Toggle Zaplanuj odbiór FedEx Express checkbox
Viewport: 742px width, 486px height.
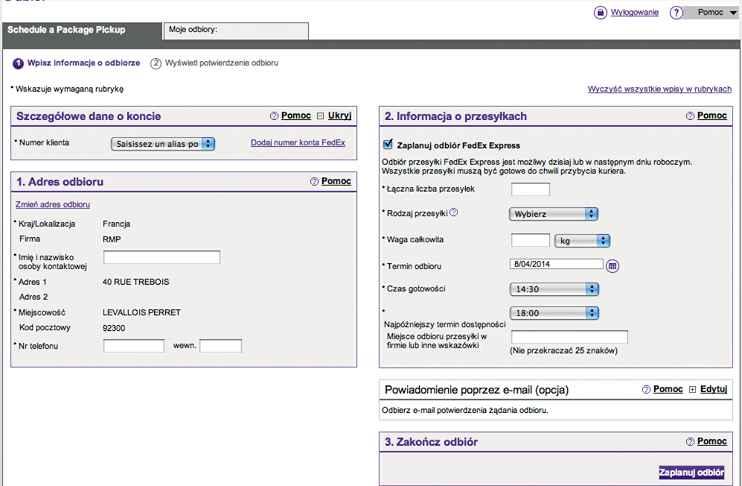tap(388, 144)
